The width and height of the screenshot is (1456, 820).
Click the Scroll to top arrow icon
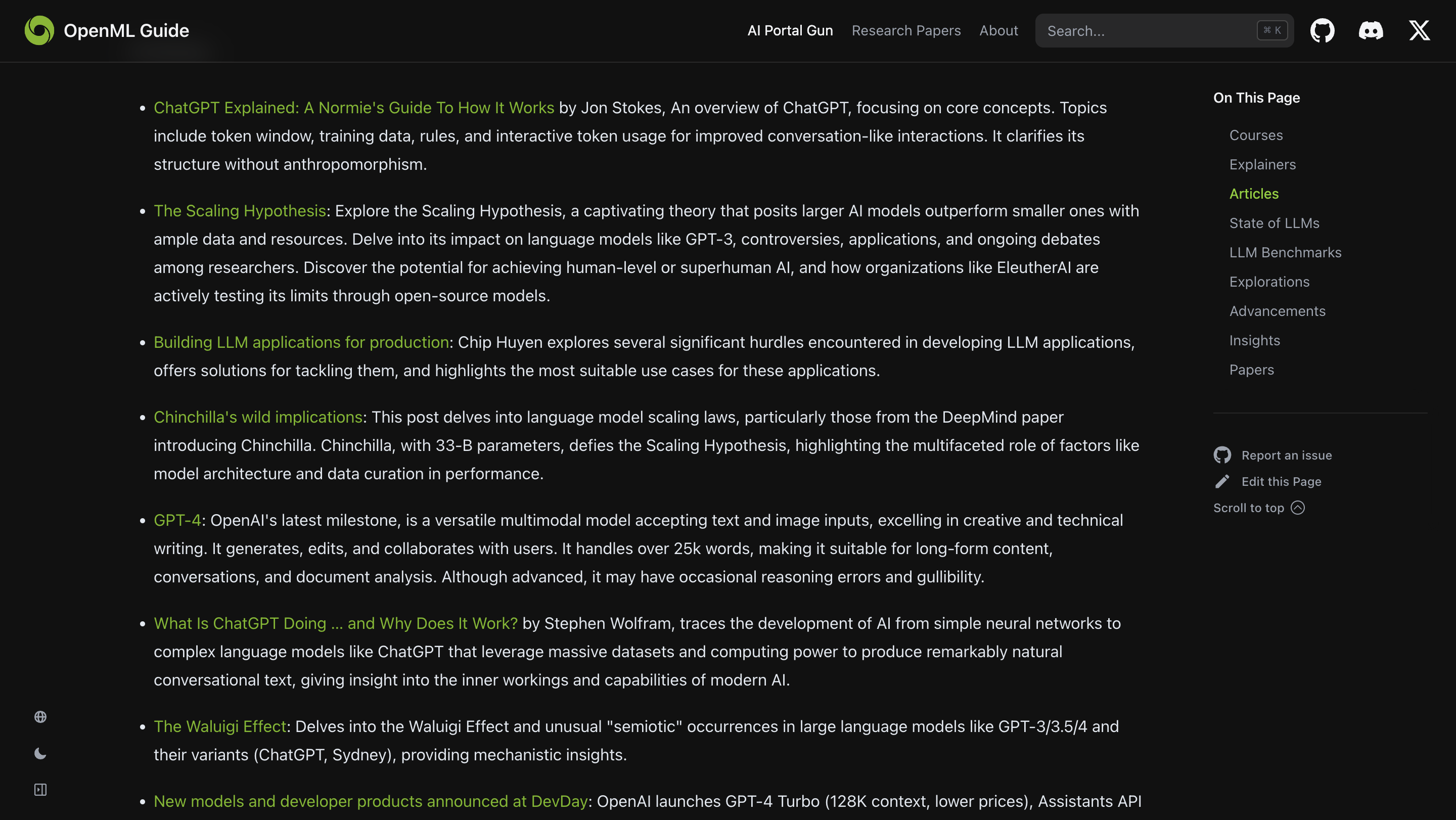click(x=1298, y=508)
